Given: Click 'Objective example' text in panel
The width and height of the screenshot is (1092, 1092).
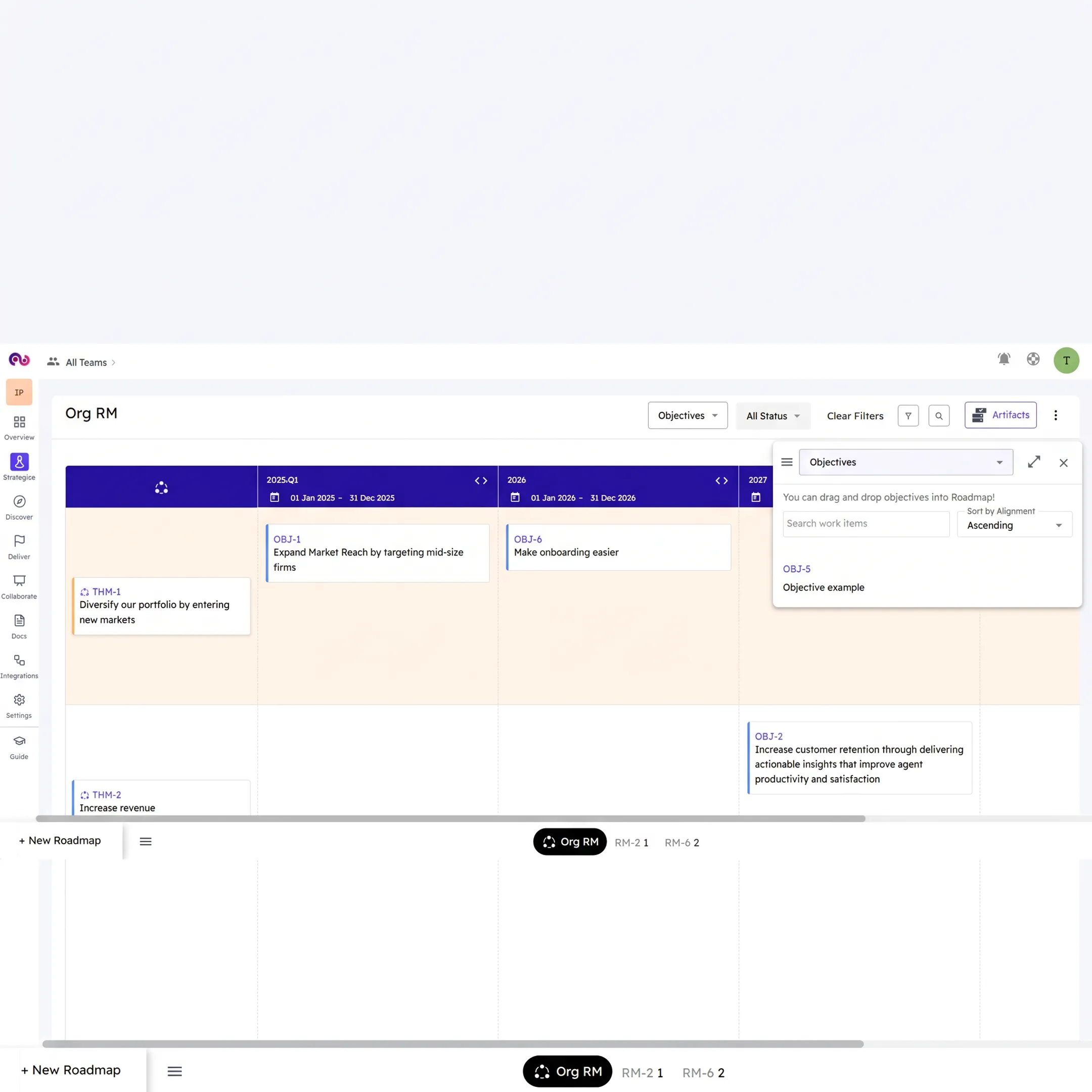Looking at the screenshot, I should click(823, 587).
